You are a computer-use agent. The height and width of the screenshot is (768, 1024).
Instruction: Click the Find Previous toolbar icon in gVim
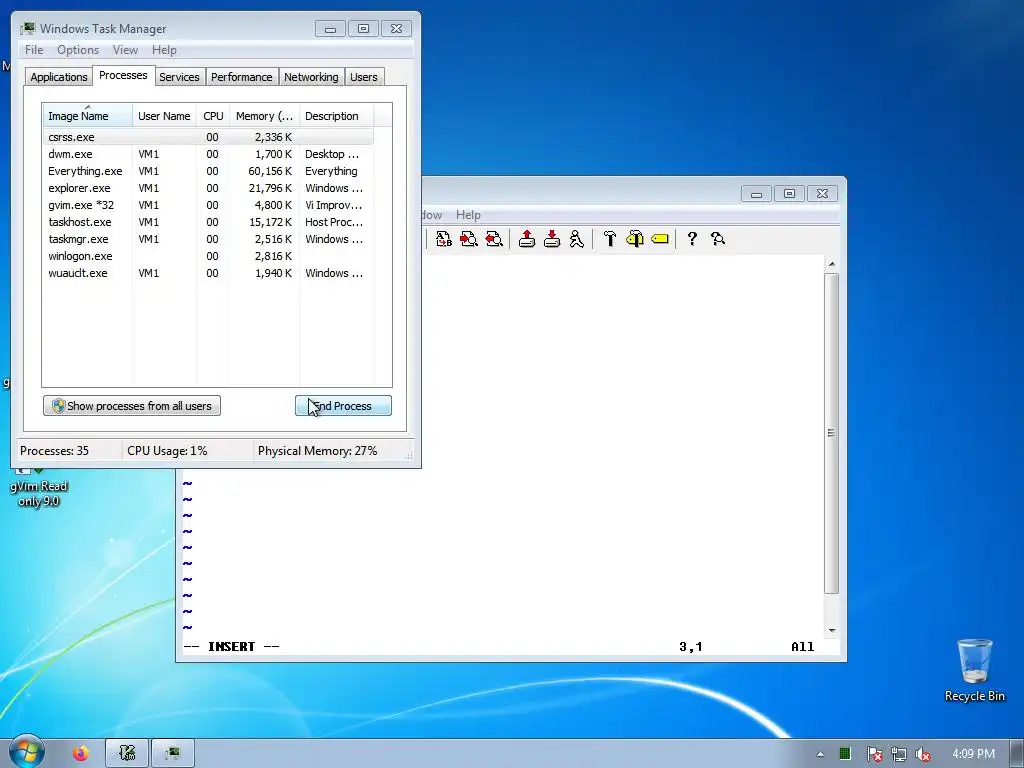pyautogui.click(x=494, y=239)
